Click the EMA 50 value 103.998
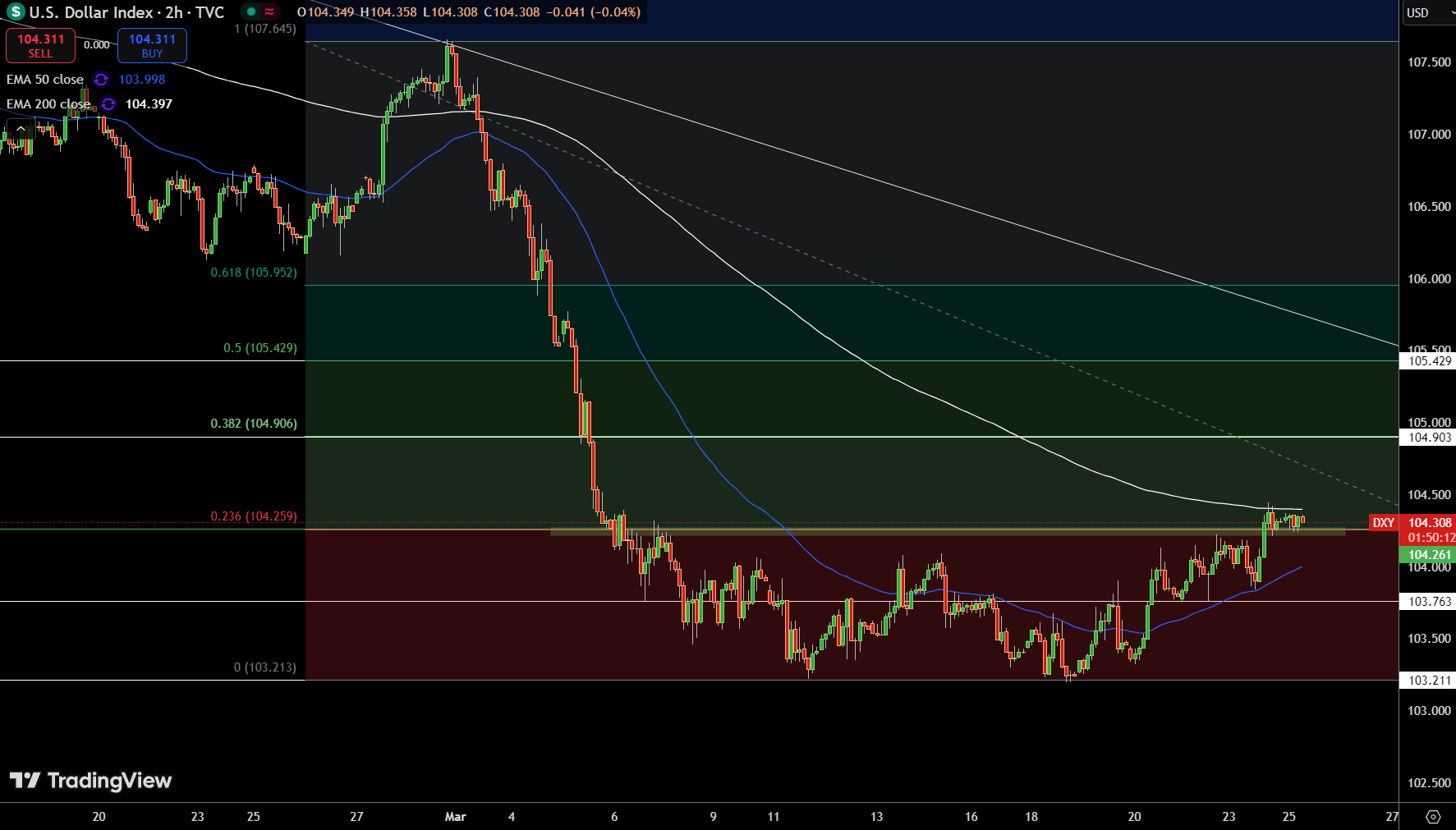The image size is (1456, 830). 142,80
